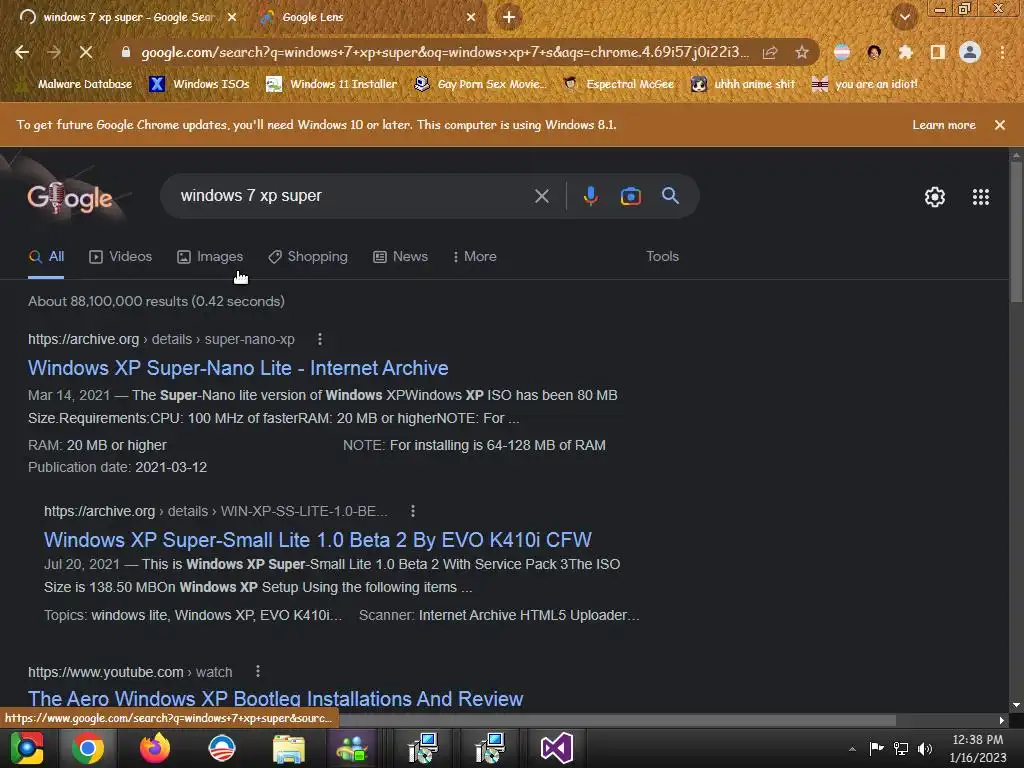Open a new tab with plus button

click(509, 17)
